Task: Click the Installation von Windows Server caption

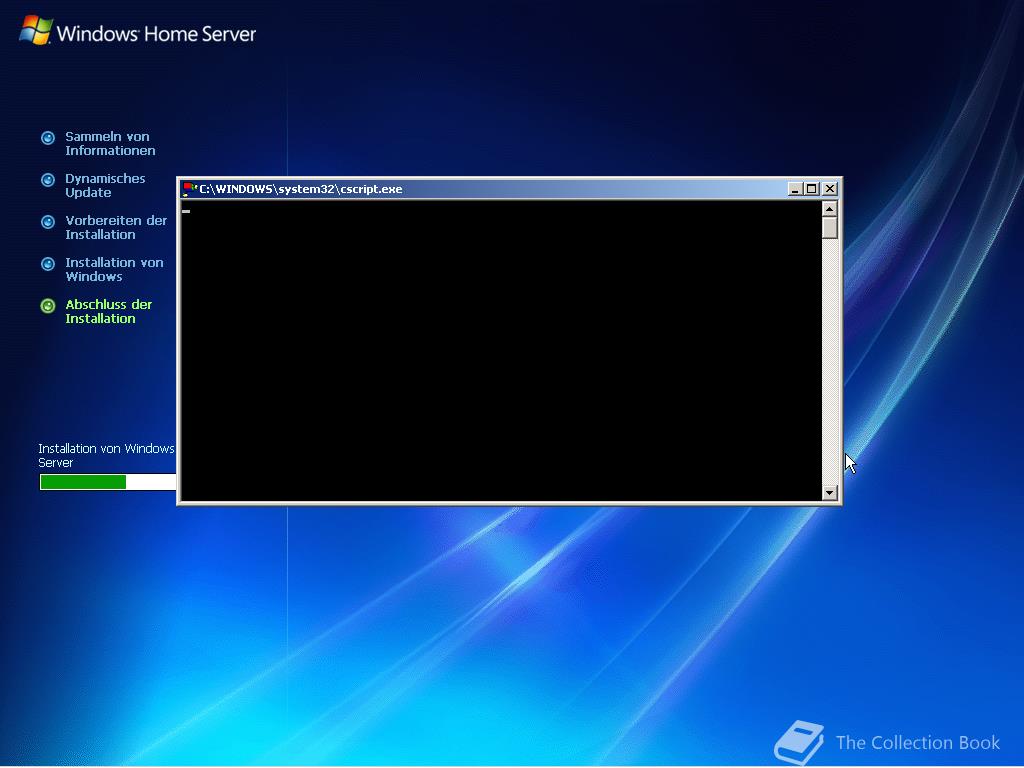Action: pos(106,455)
